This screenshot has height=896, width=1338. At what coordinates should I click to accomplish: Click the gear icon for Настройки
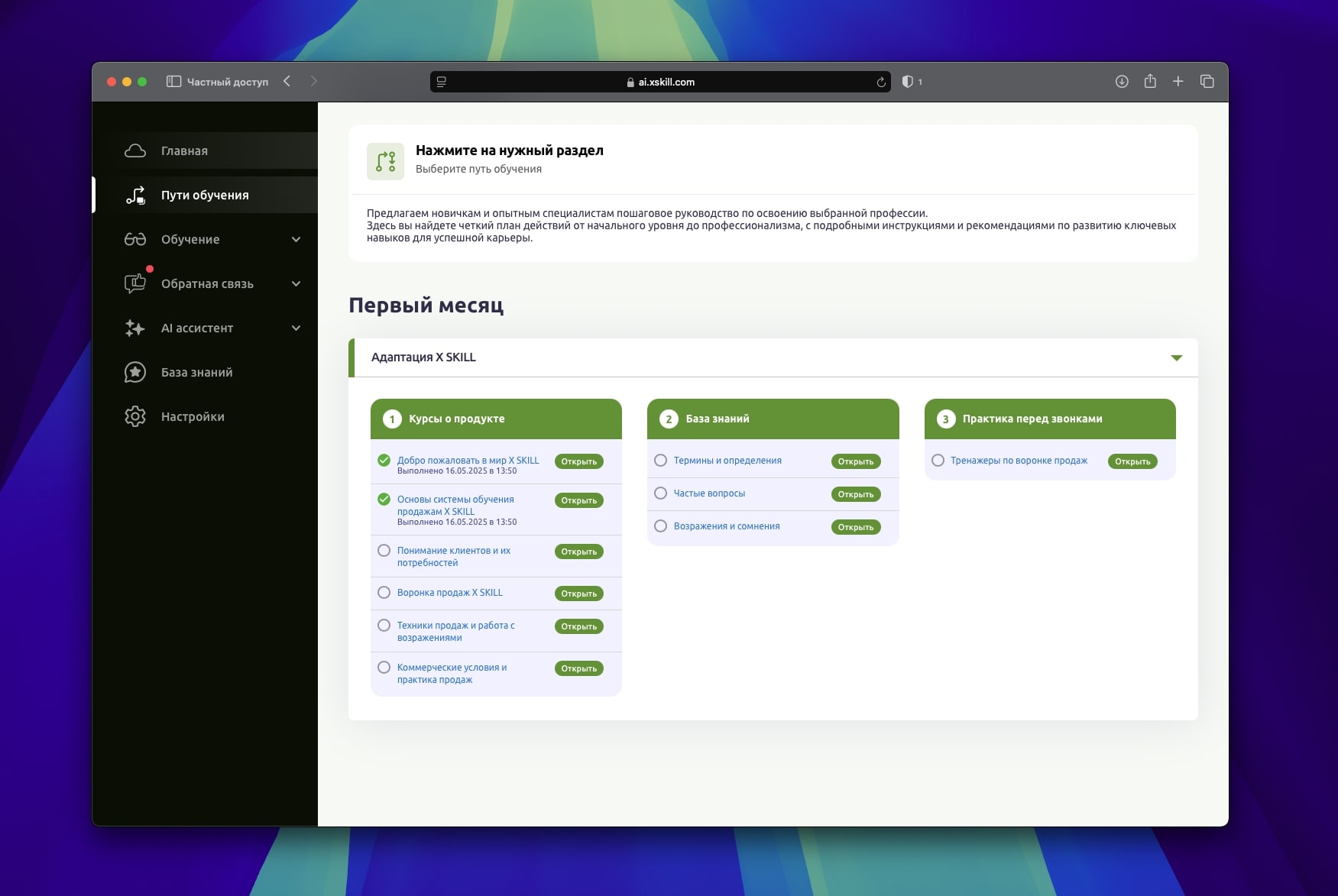click(x=135, y=416)
